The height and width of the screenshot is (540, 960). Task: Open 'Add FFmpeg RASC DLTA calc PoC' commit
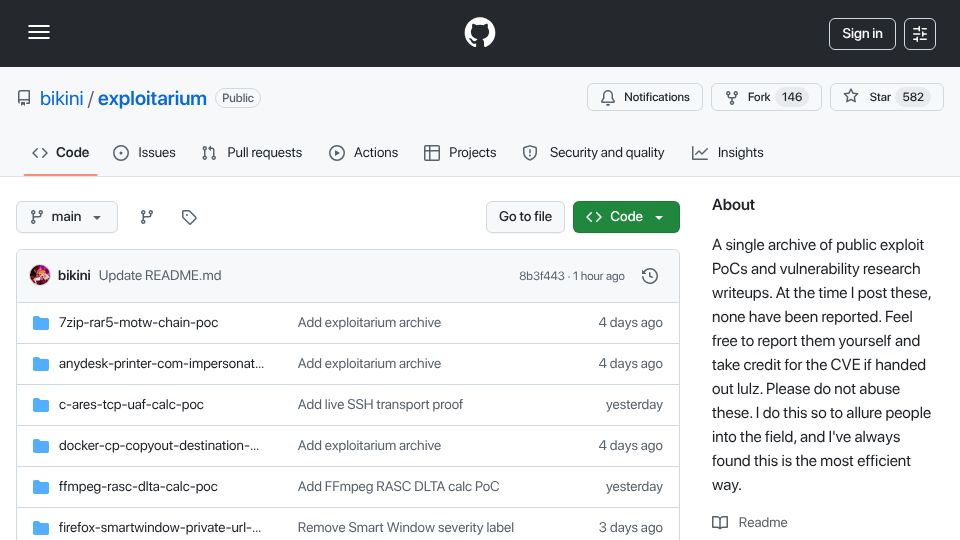pos(399,487)
